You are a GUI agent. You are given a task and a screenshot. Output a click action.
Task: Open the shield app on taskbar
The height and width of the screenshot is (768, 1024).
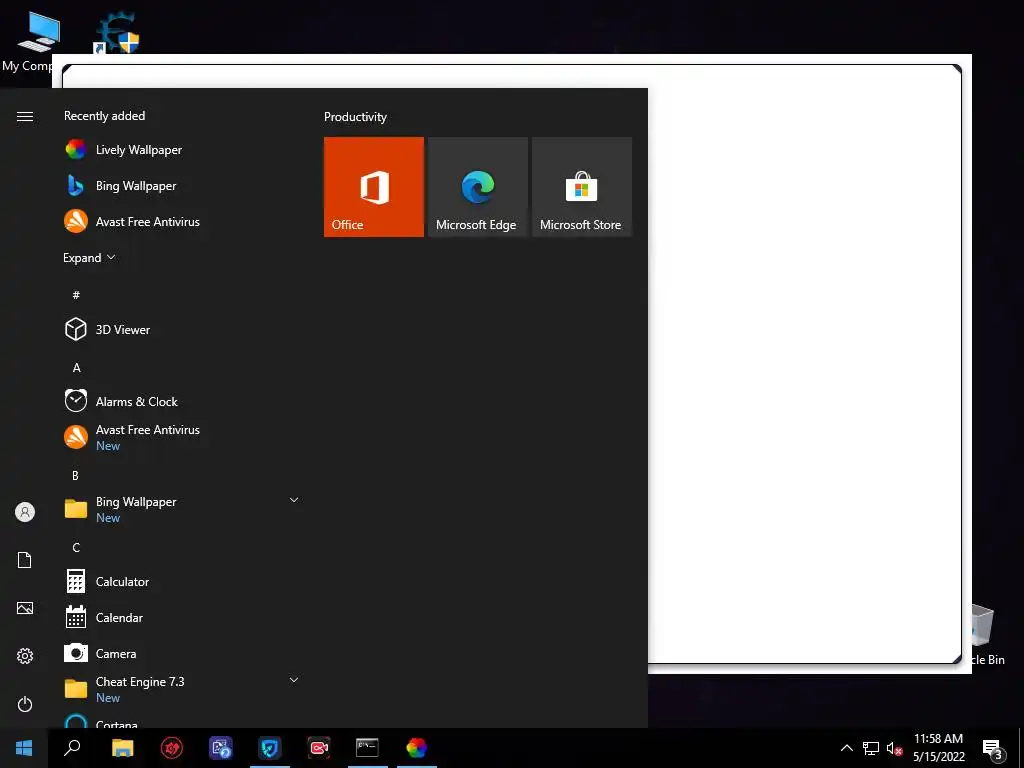(x=270, y=748)
